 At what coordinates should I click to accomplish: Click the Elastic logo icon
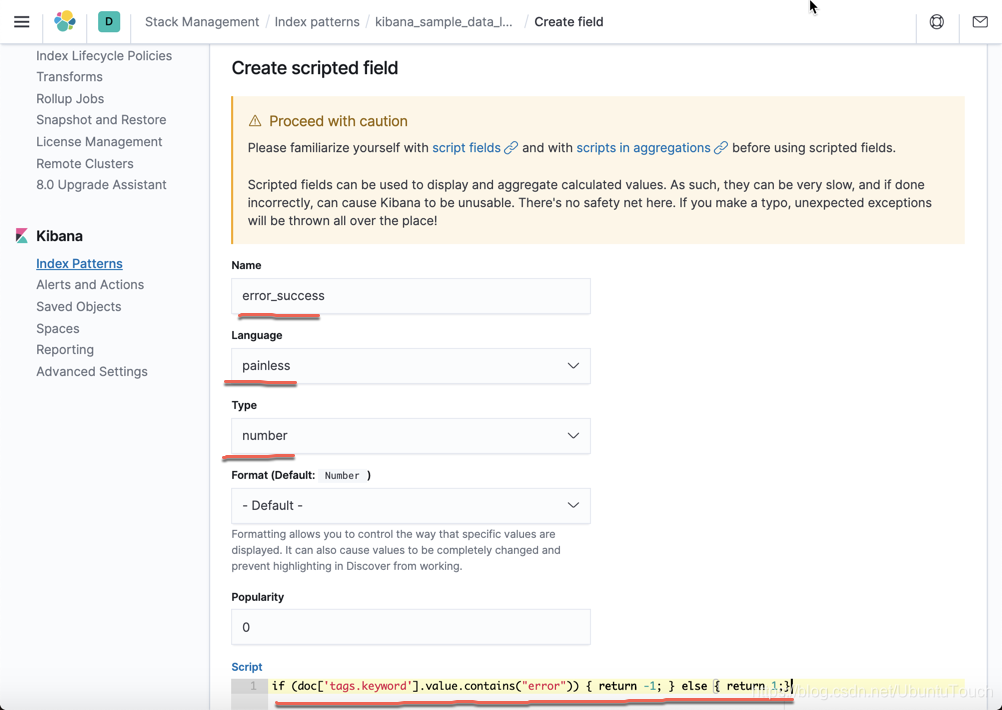[x=65, y=22]
